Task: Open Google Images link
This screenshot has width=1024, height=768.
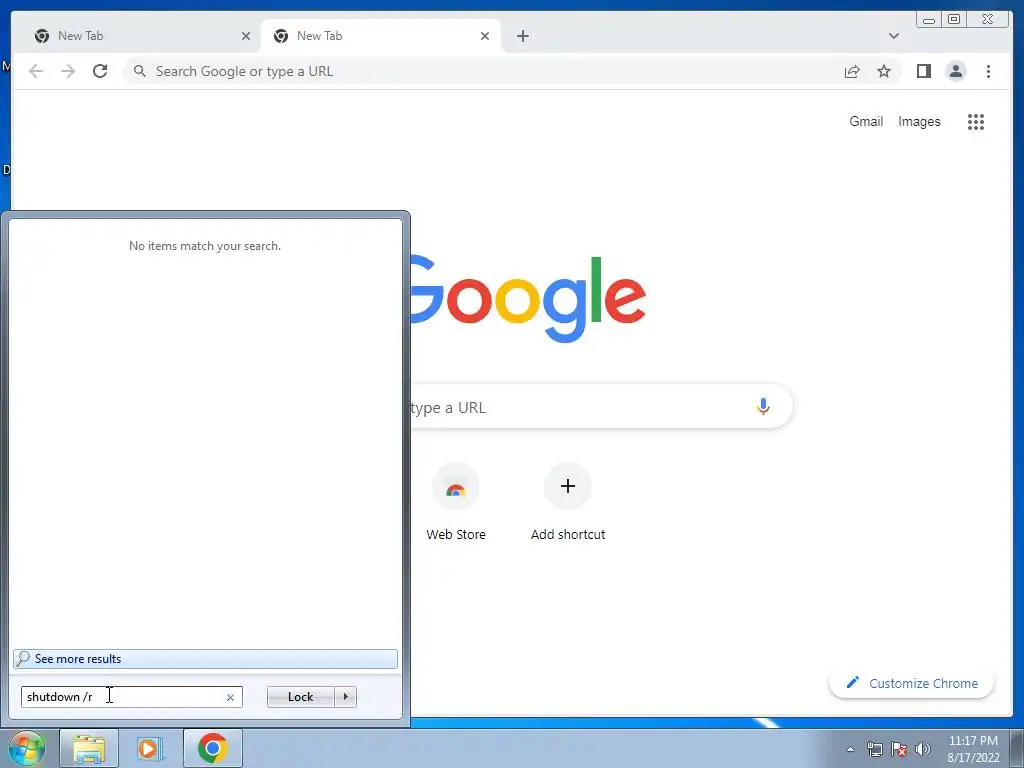Action: pyautogui.click(x=919, y=121)
